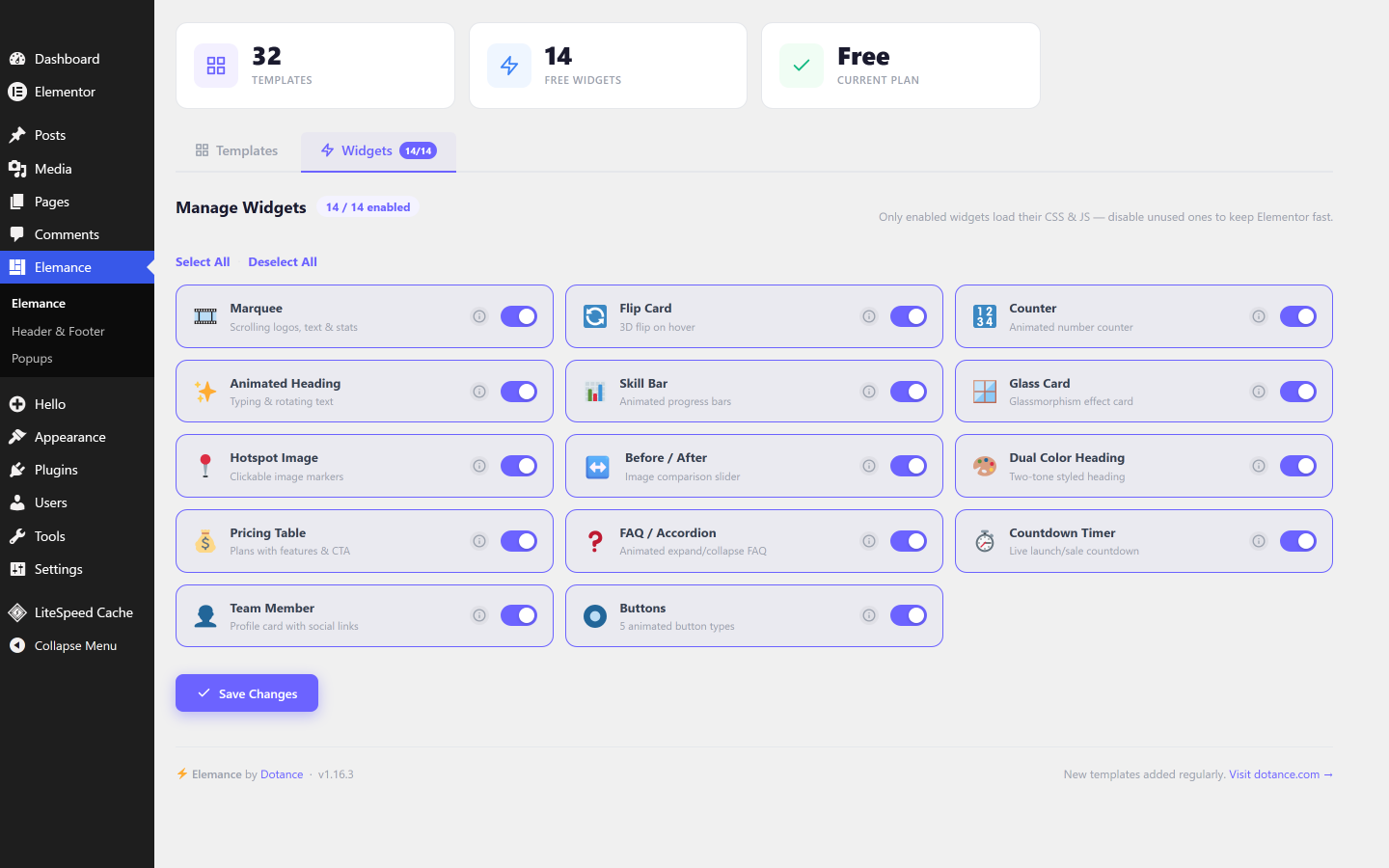Switch off the Glass Card toggle

[1298, 392]
